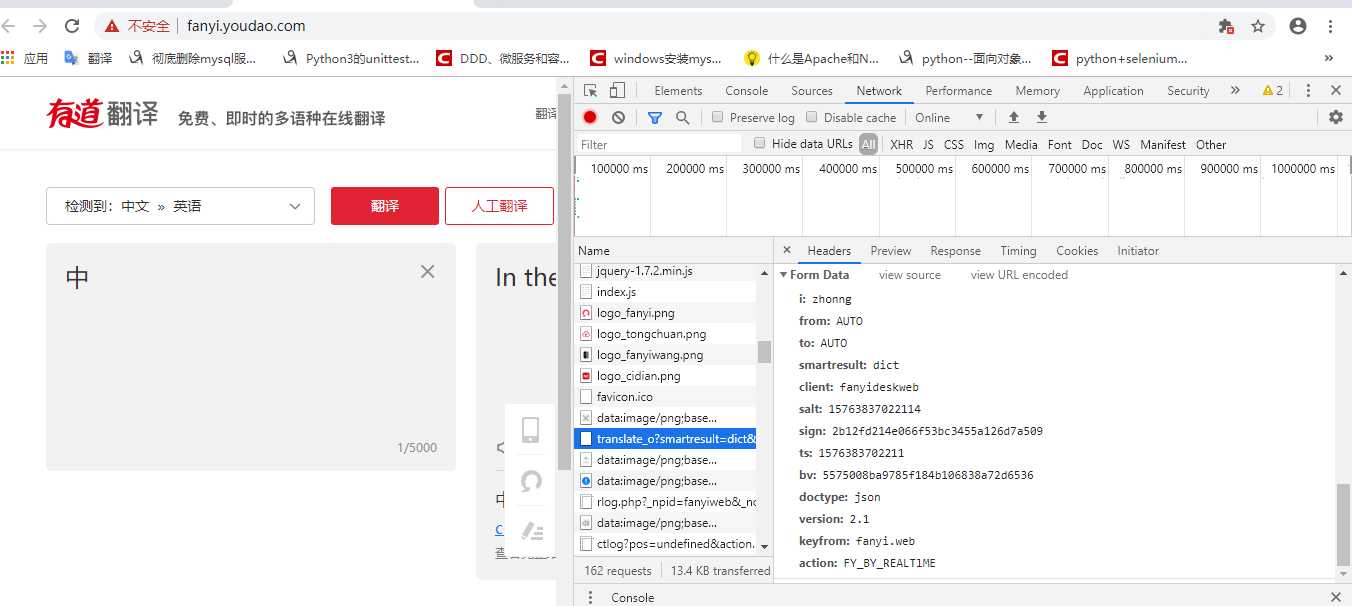This screenshot has height=606, width=1352.
Task: Click the phone translation icon beside results
Action: point(531,431)
